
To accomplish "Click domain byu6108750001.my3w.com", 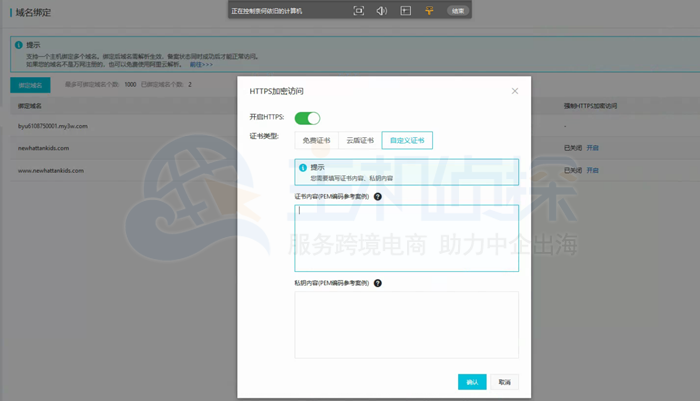I will tap(53, 126).
